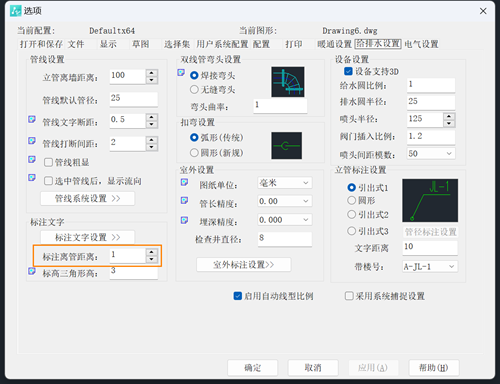
Task: Choose 圆形(新规) option
Action: tap(194, 153)
